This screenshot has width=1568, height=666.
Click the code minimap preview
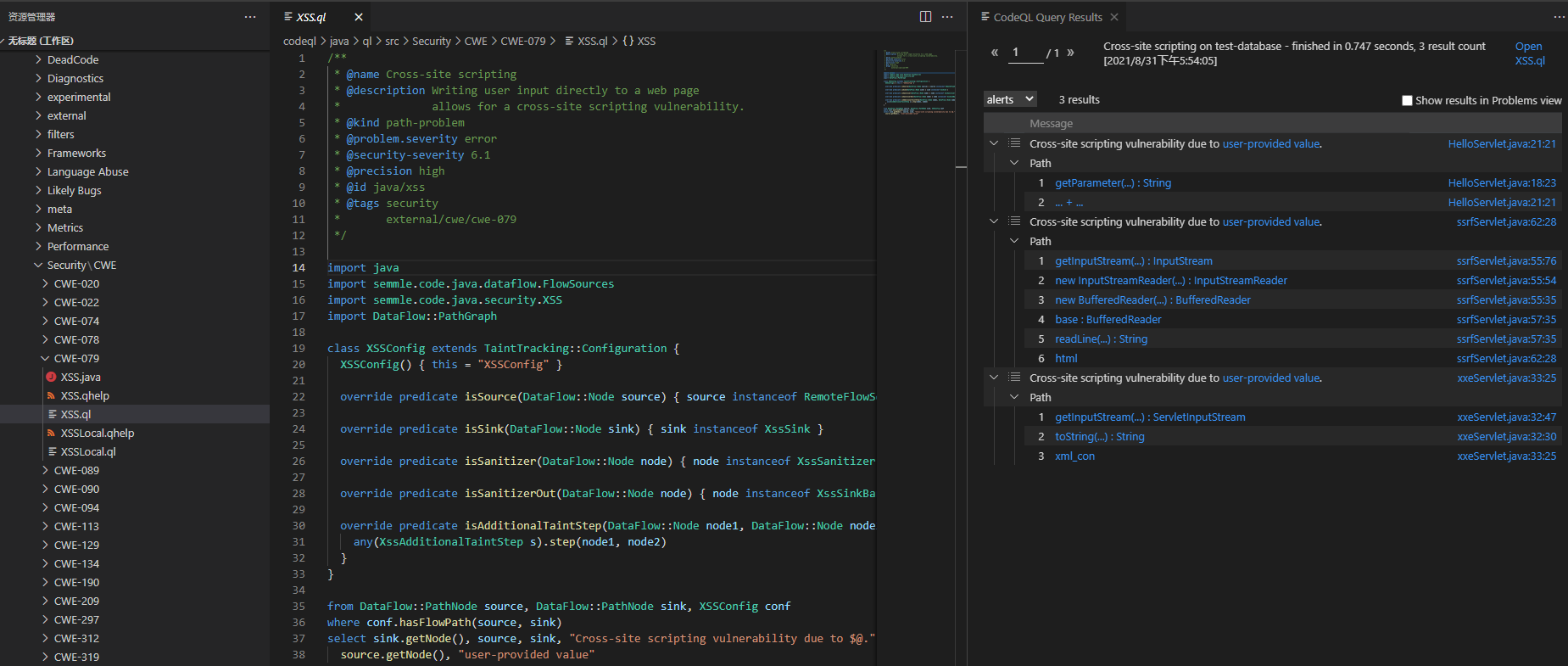point(918,82)
